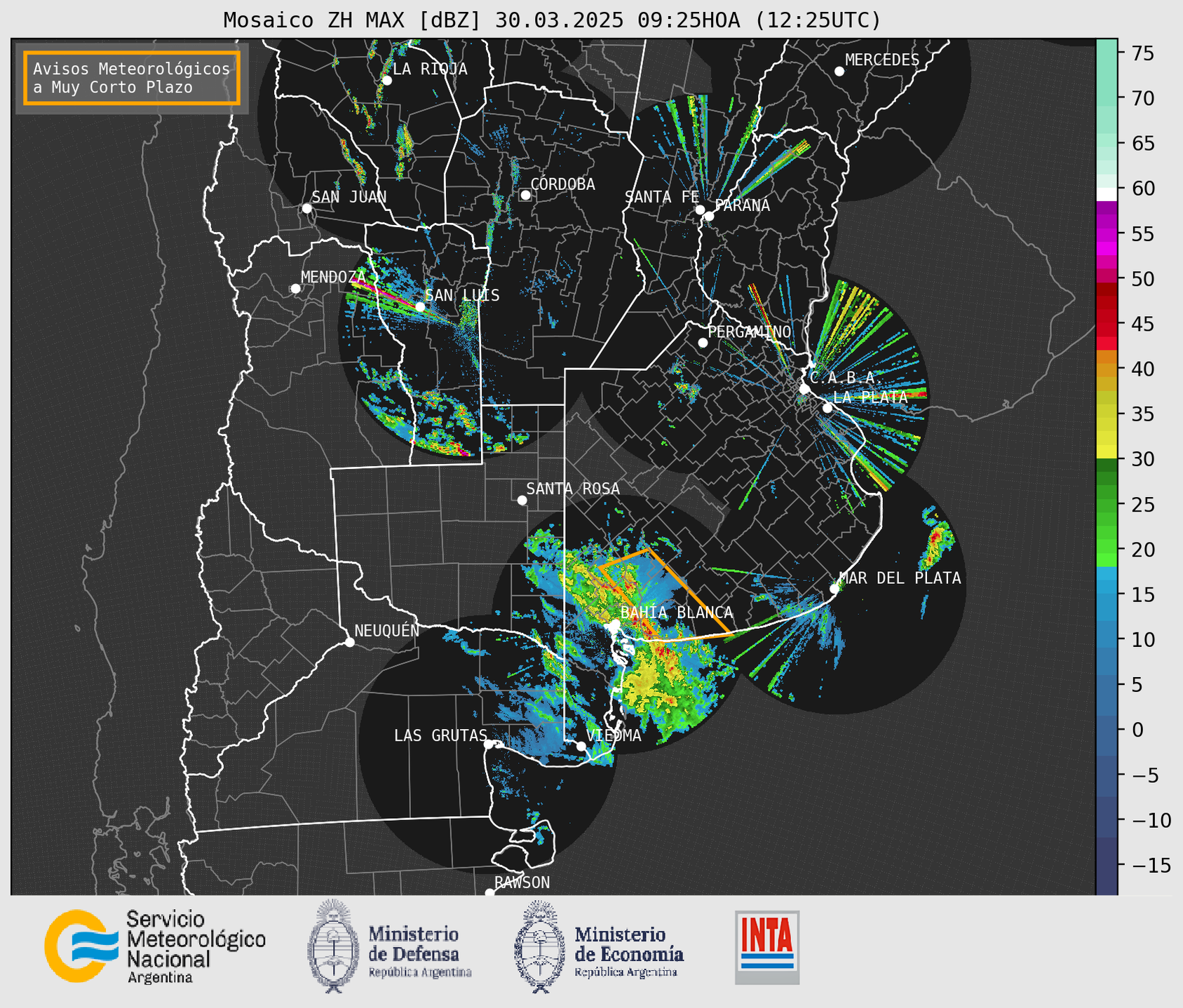Click the Ministerio de Economía emblem
The height and width of the screenshot is (1008, 1183).
click(540, 946)
